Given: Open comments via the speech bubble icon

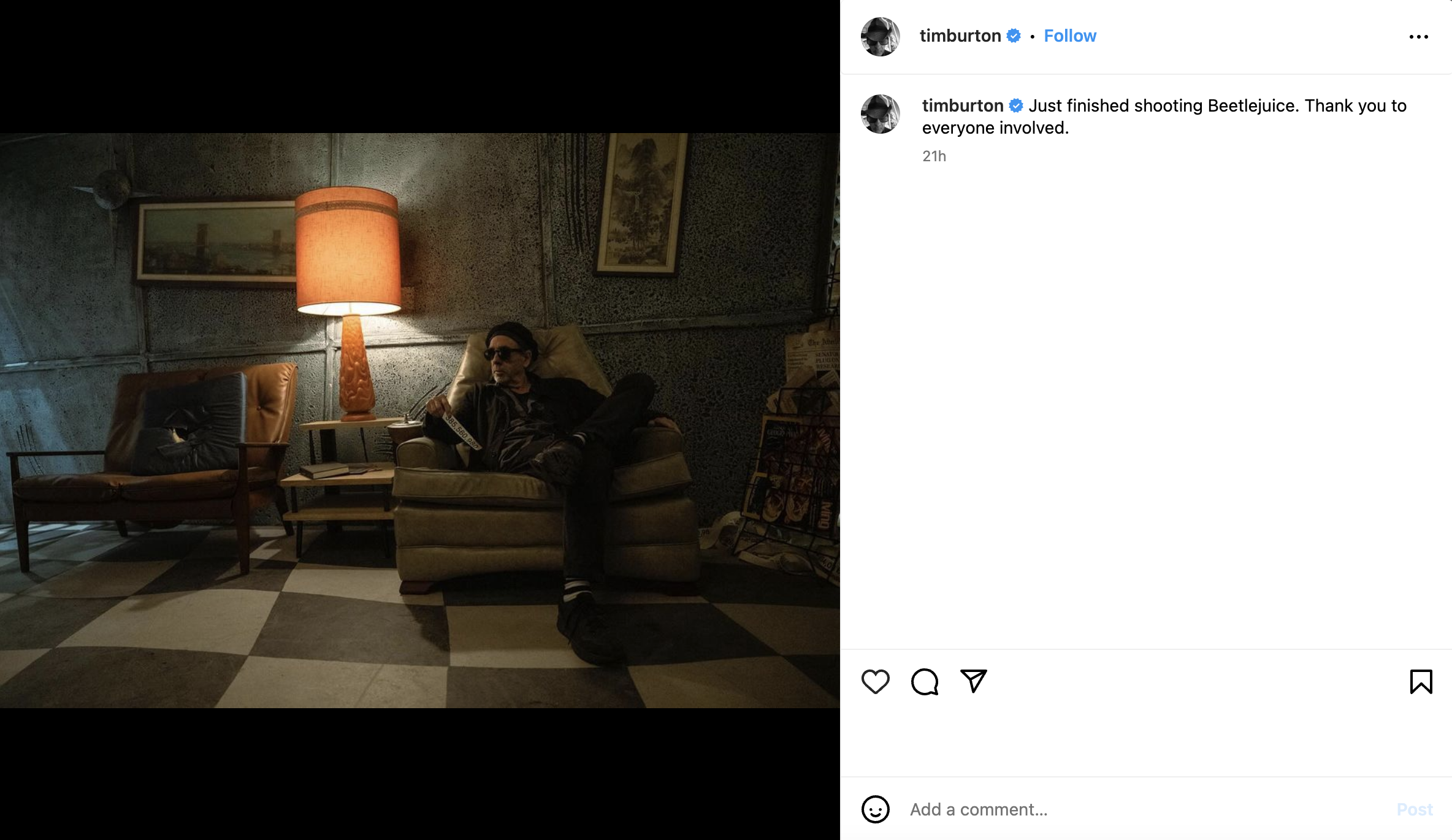Looking at the screenshot, I should 925,681.
